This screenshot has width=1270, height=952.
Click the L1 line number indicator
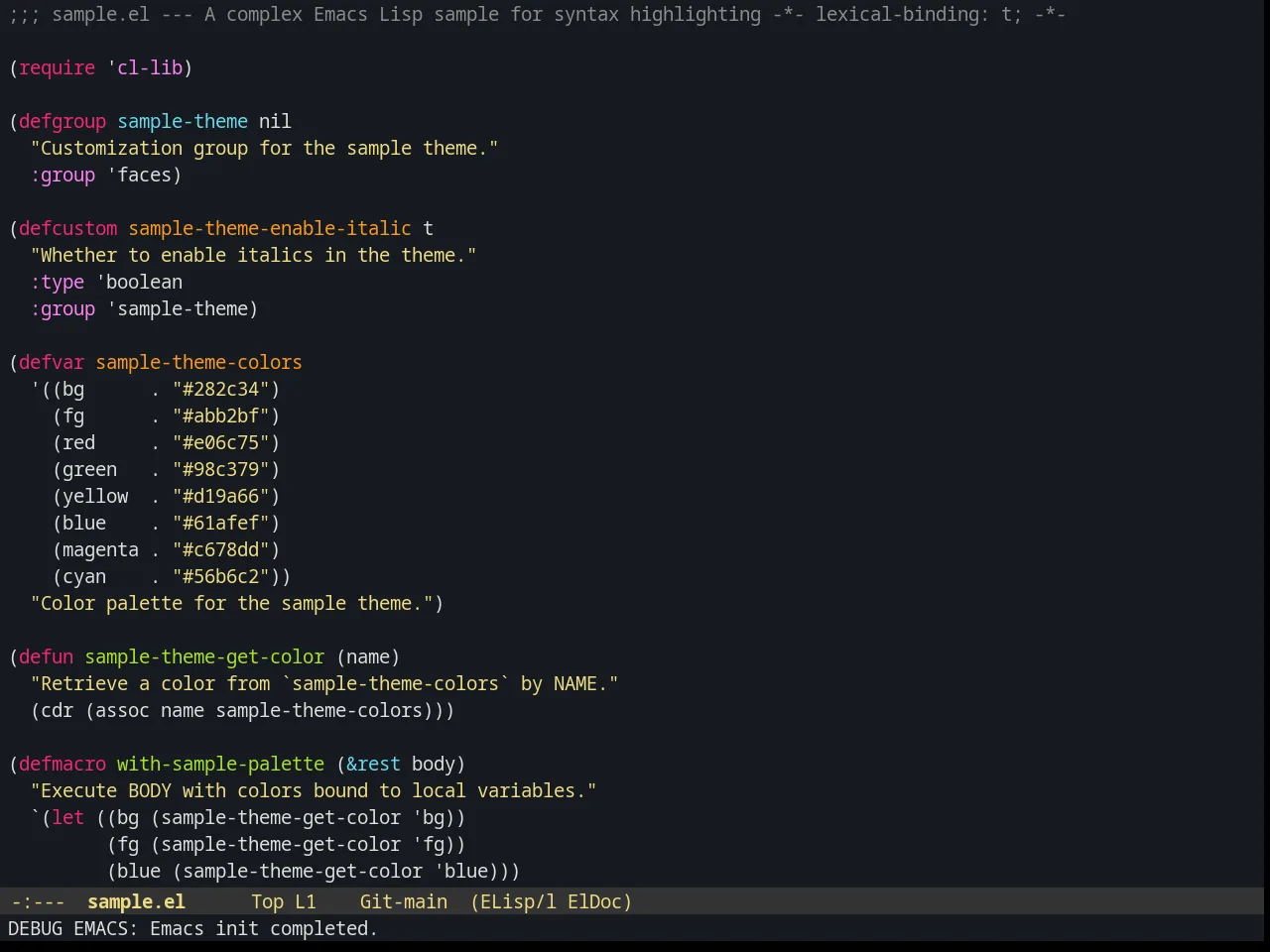[x=305, y=901]
